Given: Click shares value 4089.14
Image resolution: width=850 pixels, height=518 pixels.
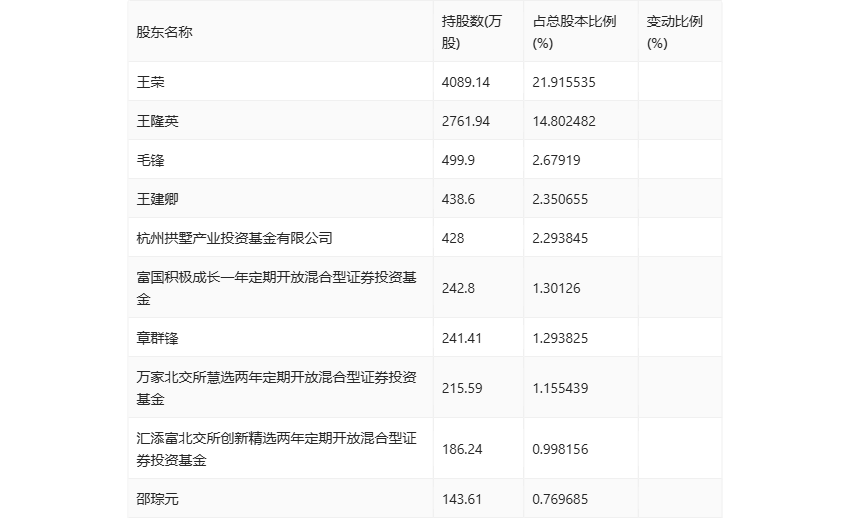Looking at the screenshot, I should [x=466, y=82].
